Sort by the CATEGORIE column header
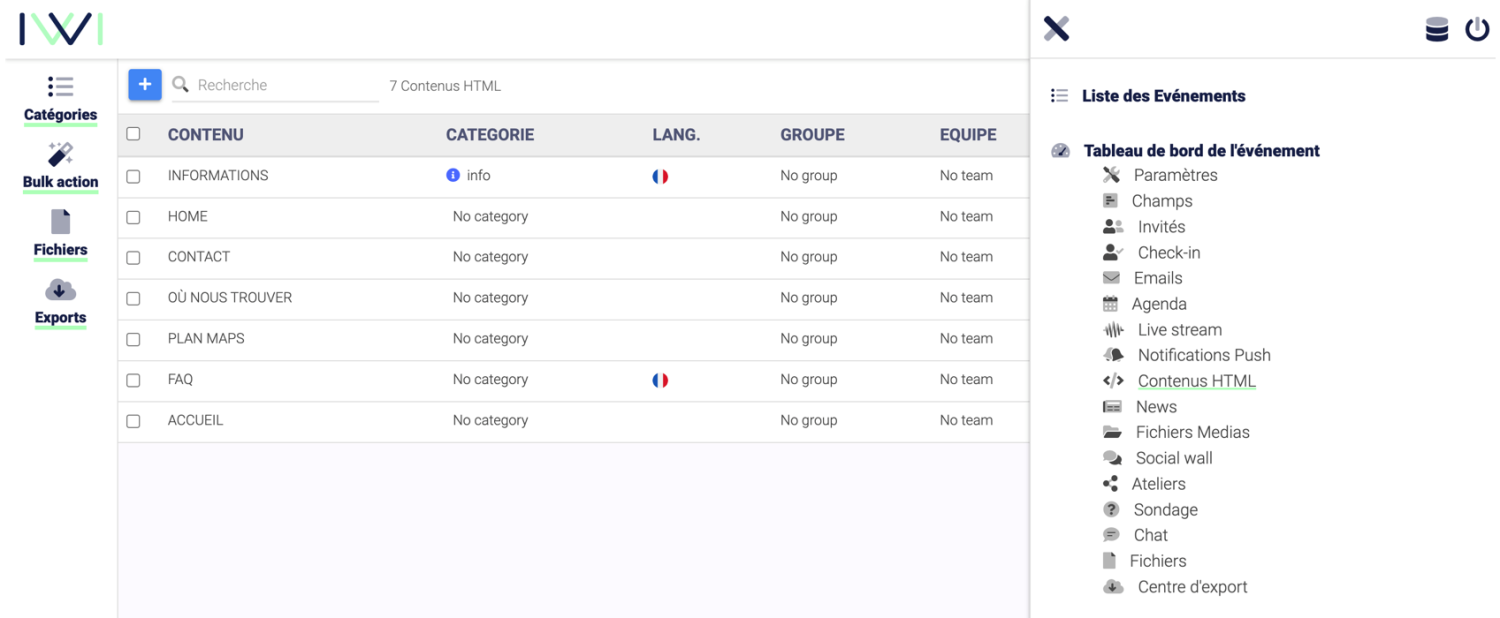The image size is (1500, 618). click(x=490, y=135)
